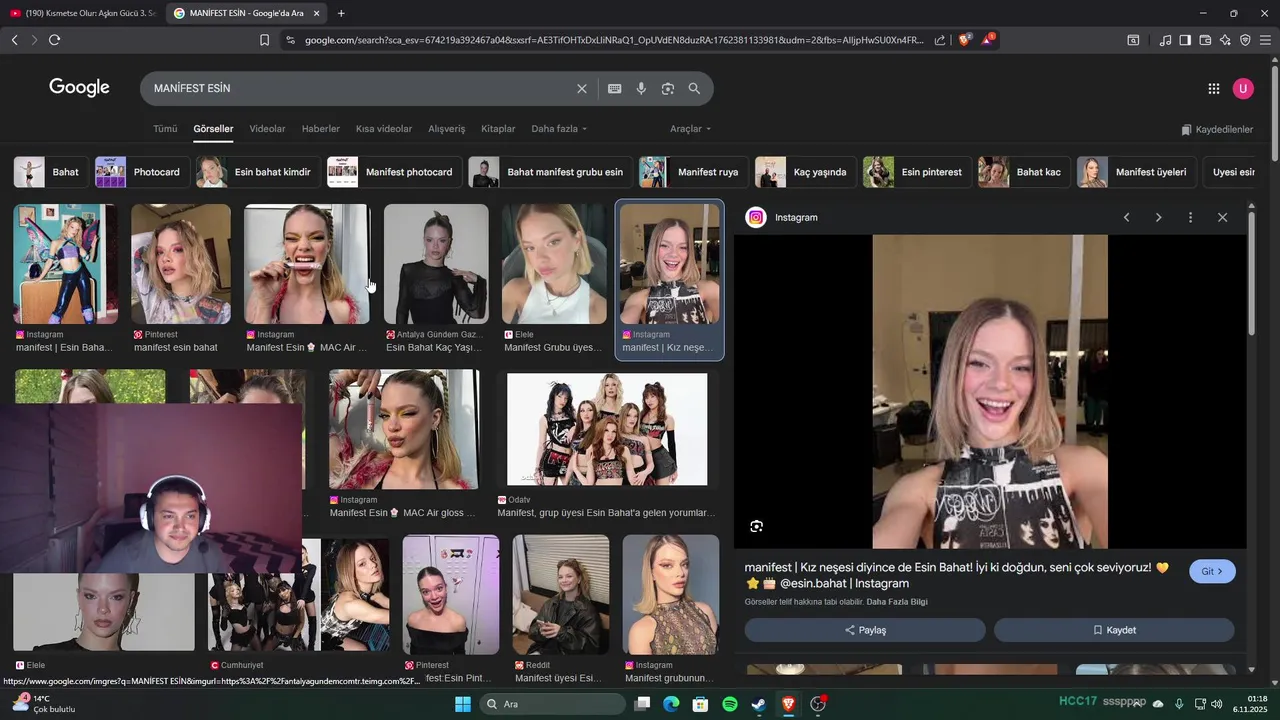Bookmark this page from address bar

point(264,40)
